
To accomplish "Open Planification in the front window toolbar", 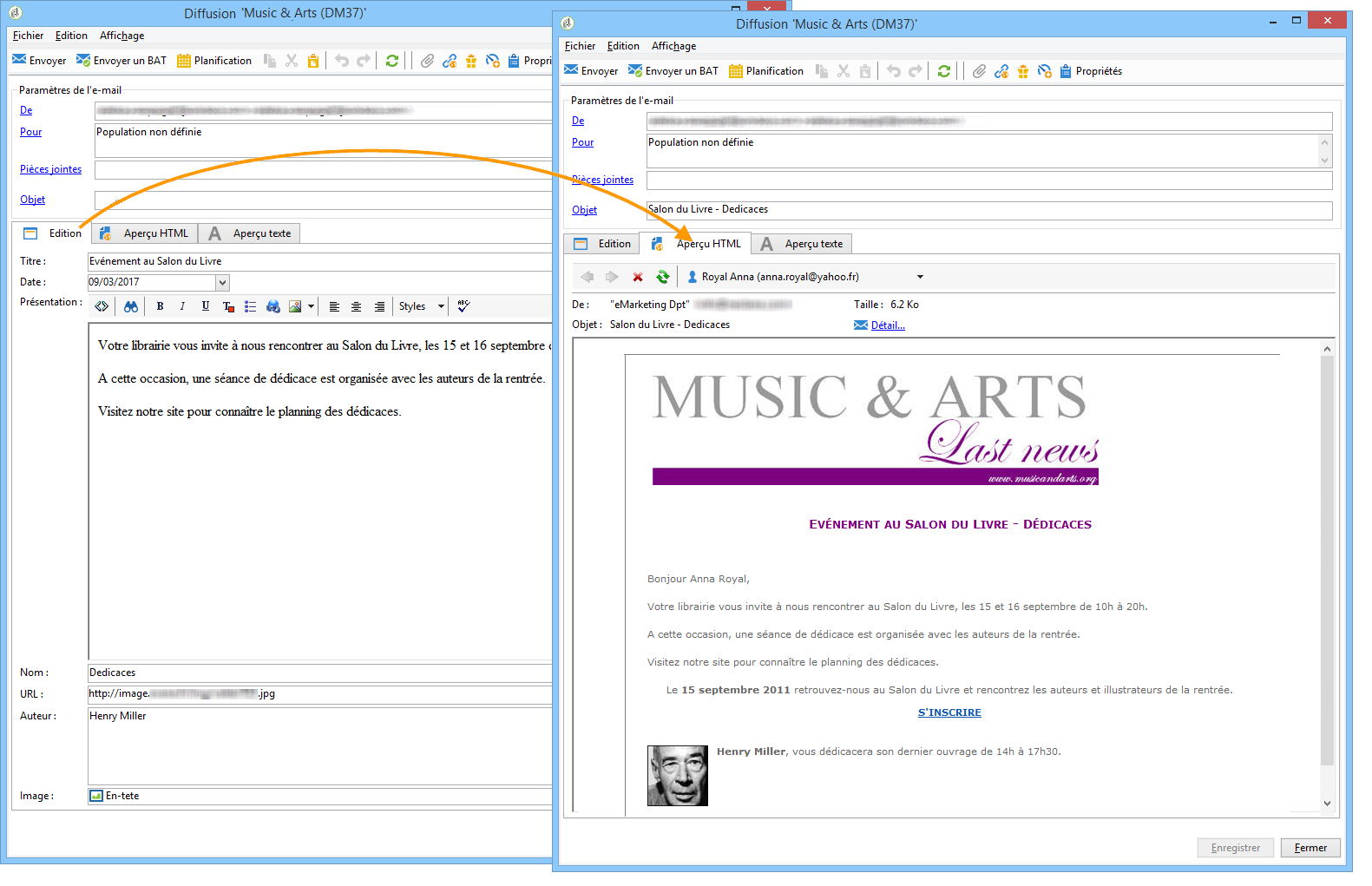I will [766, 71].
